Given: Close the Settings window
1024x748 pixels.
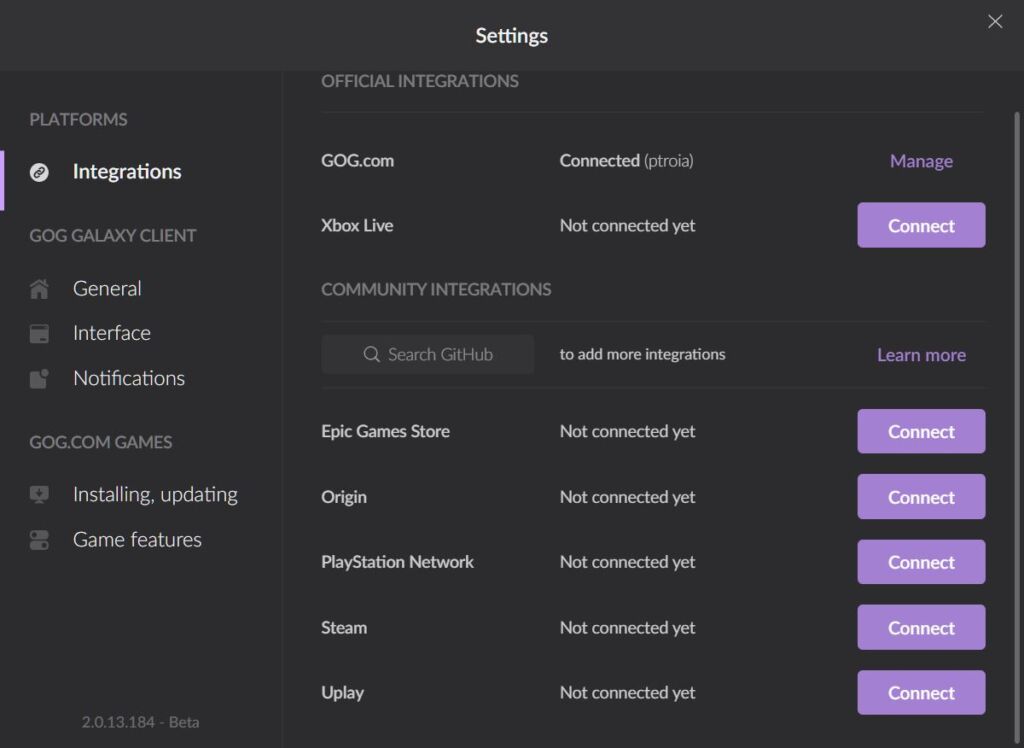Looking at the screenshot, I should click(x=995, y=22).
